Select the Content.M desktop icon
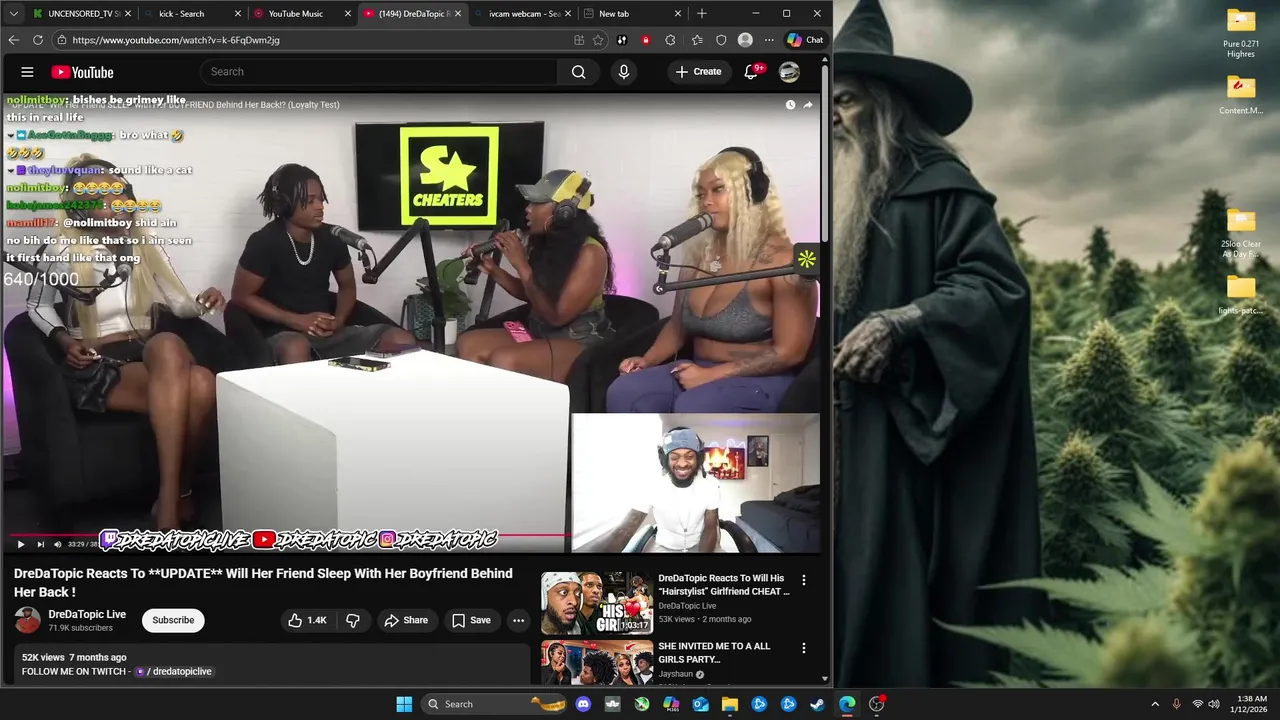1280x720 pixels. pyautogui.click(x=1241, y=96)
